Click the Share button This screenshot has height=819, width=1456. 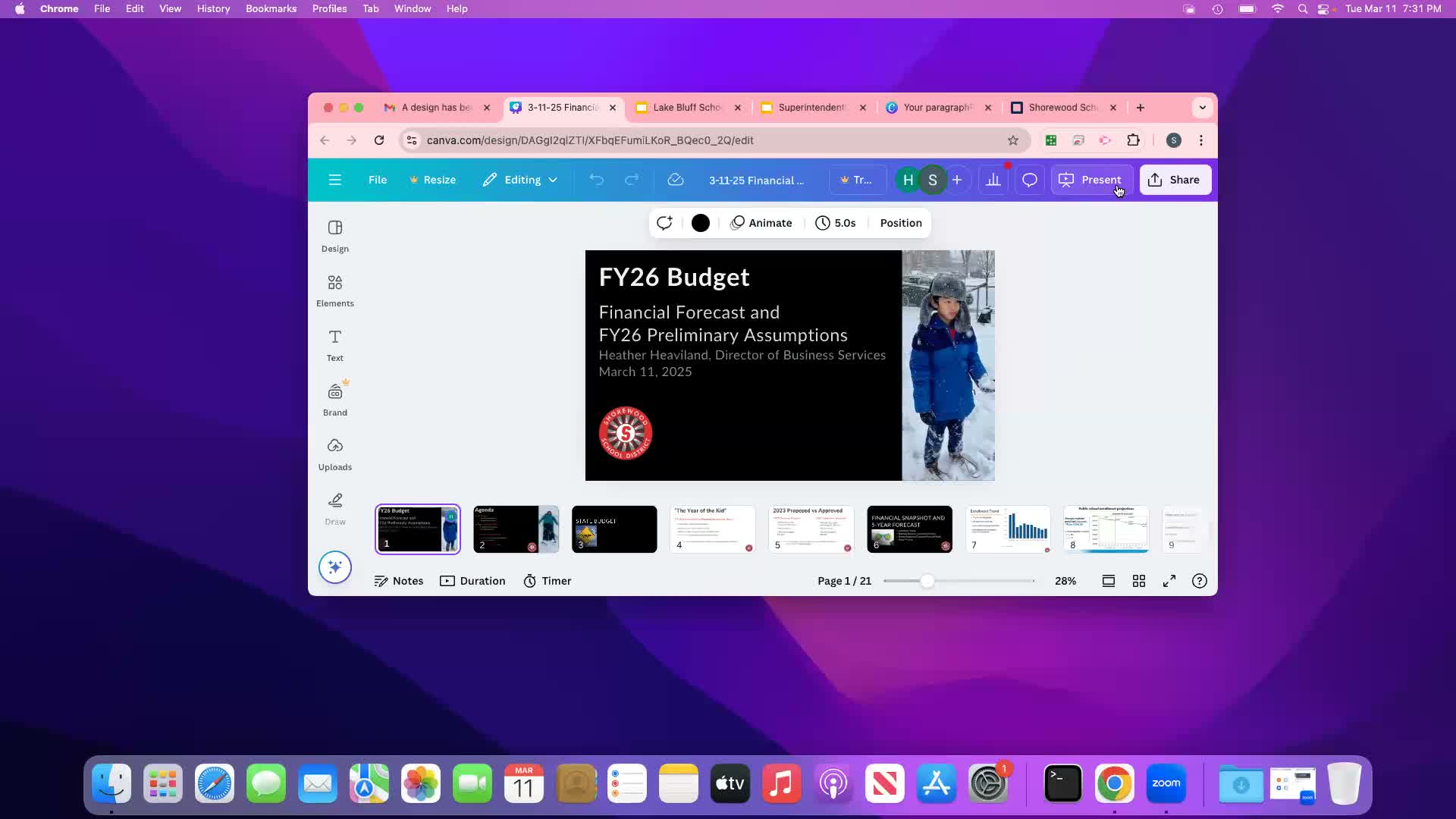pyautogui.click(x=1175, y=180)
